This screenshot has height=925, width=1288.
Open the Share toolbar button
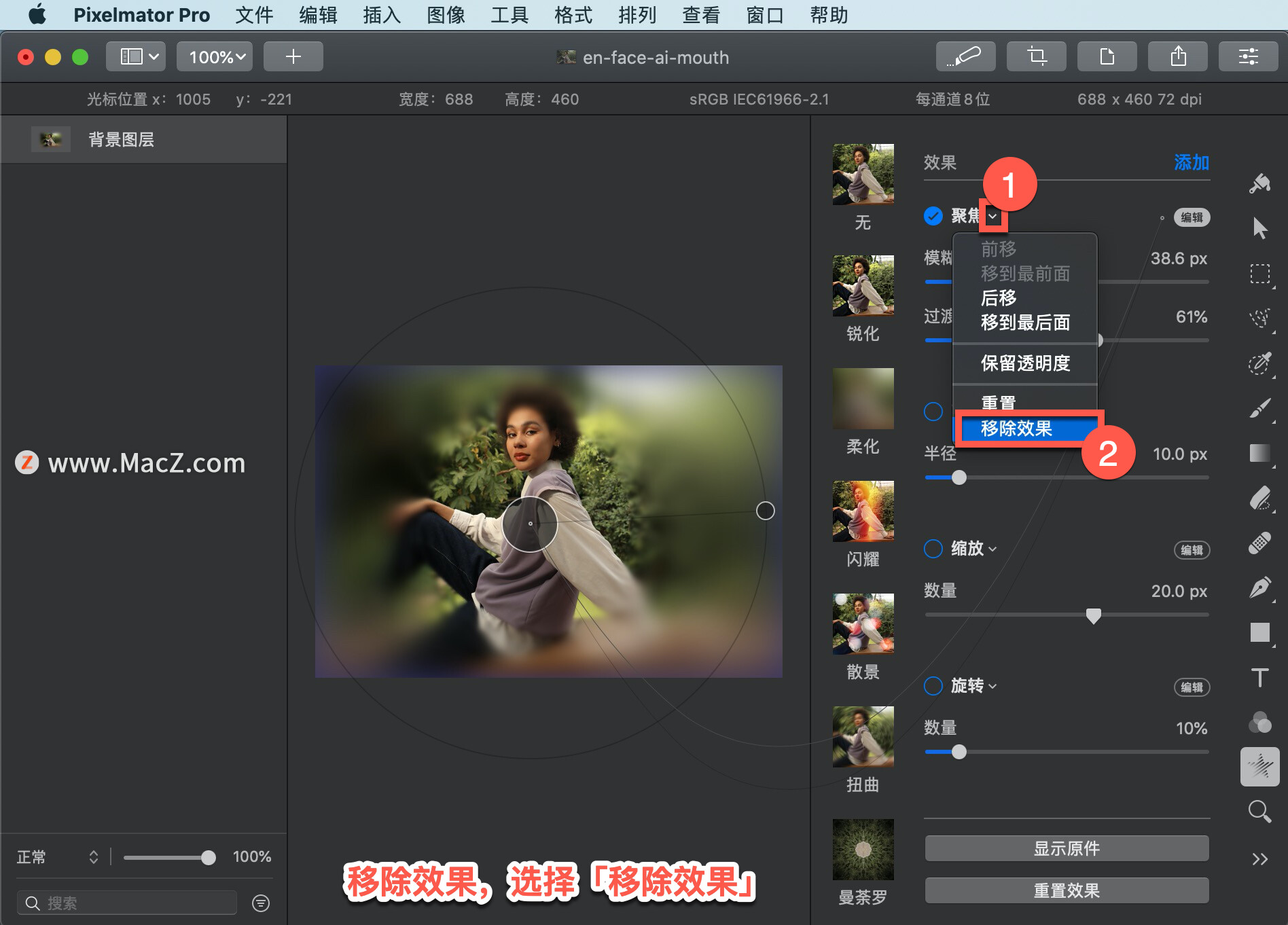pos(1177,56)
